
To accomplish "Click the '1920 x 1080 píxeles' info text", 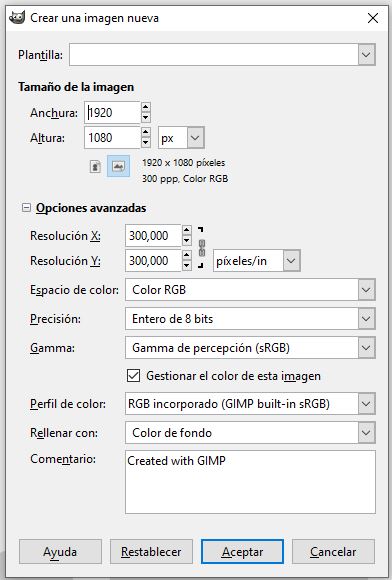I will [x=183, y=163].
